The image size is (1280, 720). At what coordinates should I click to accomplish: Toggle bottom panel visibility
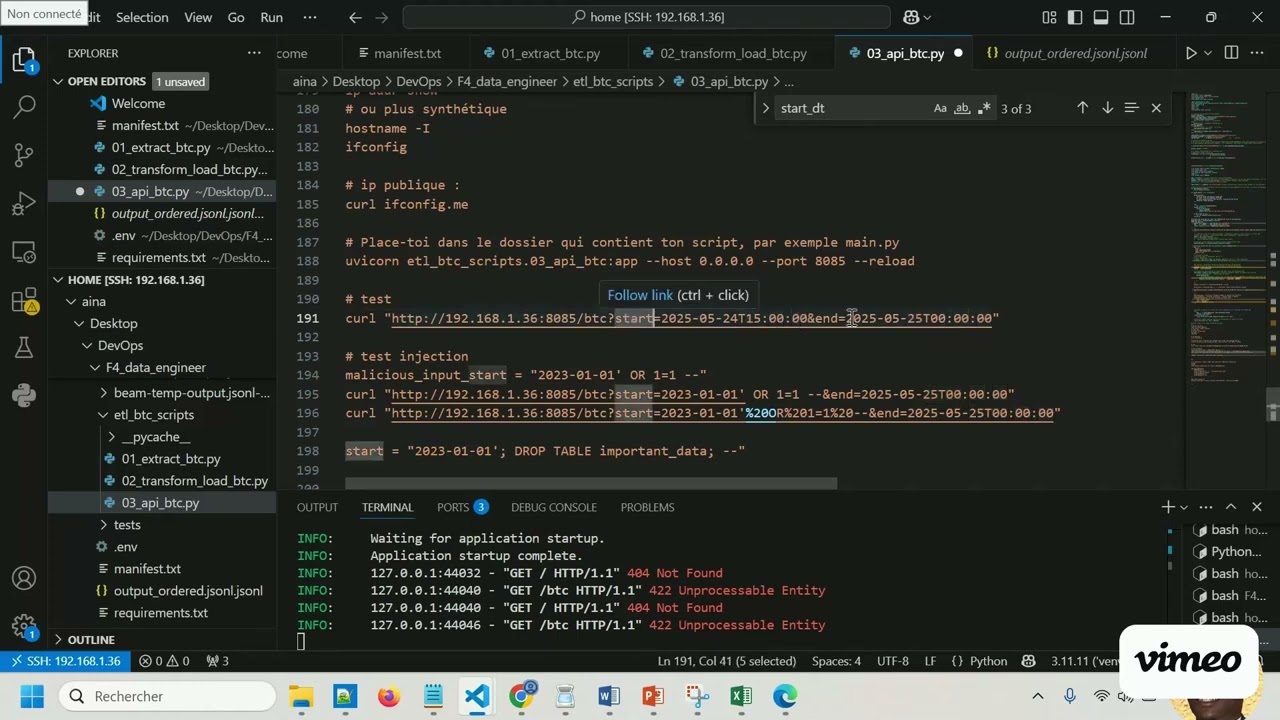click(1101, 17)
